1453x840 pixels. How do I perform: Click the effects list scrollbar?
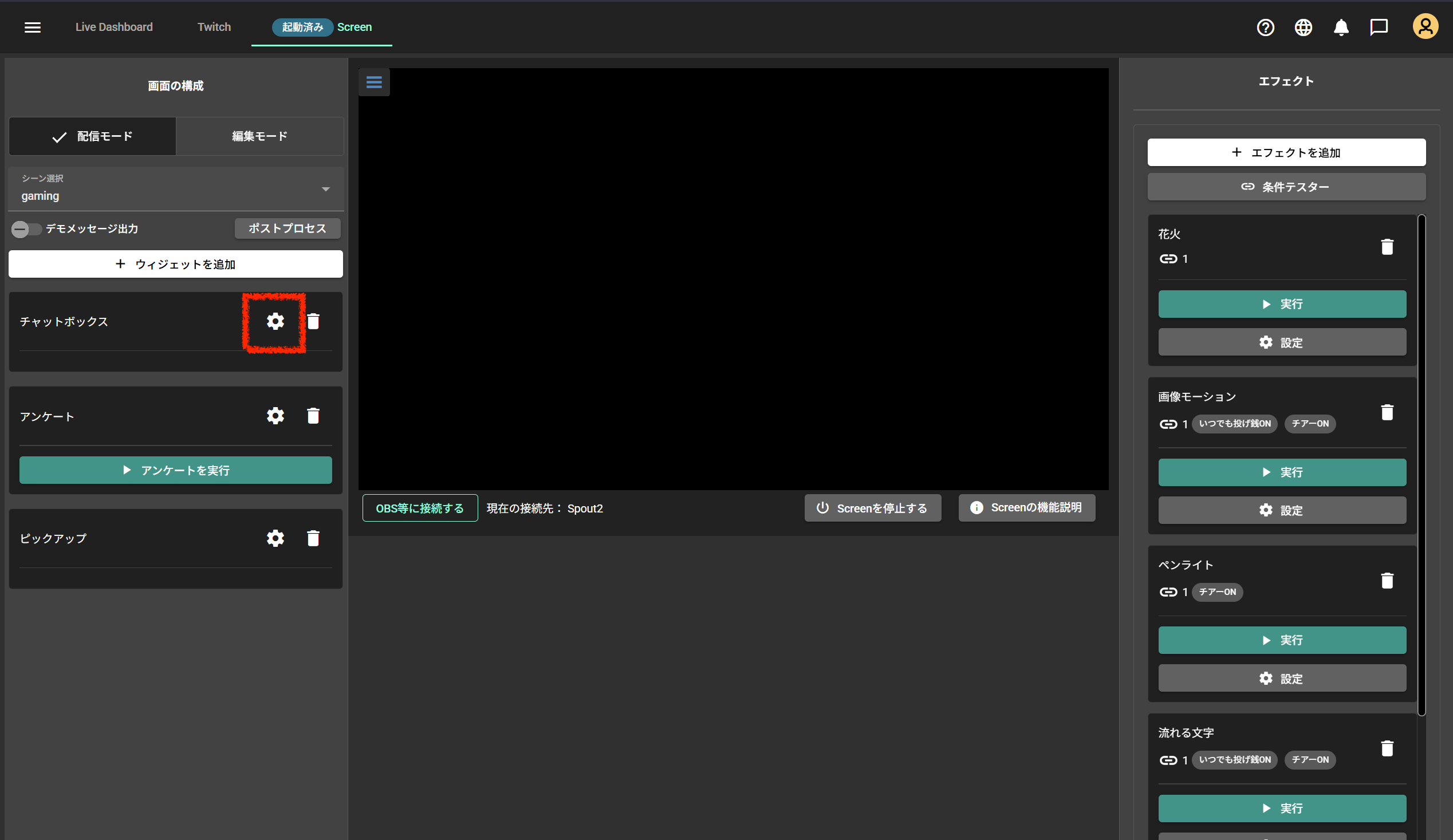[x=1422, y=466]
